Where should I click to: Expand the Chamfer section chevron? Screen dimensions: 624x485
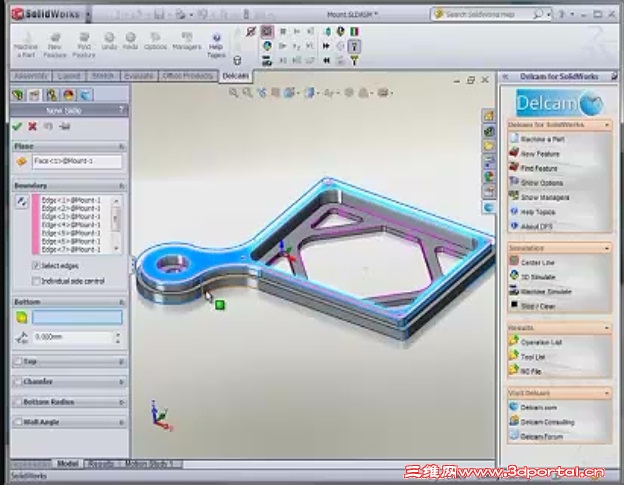pyautogui.click(x=122, y=382)
